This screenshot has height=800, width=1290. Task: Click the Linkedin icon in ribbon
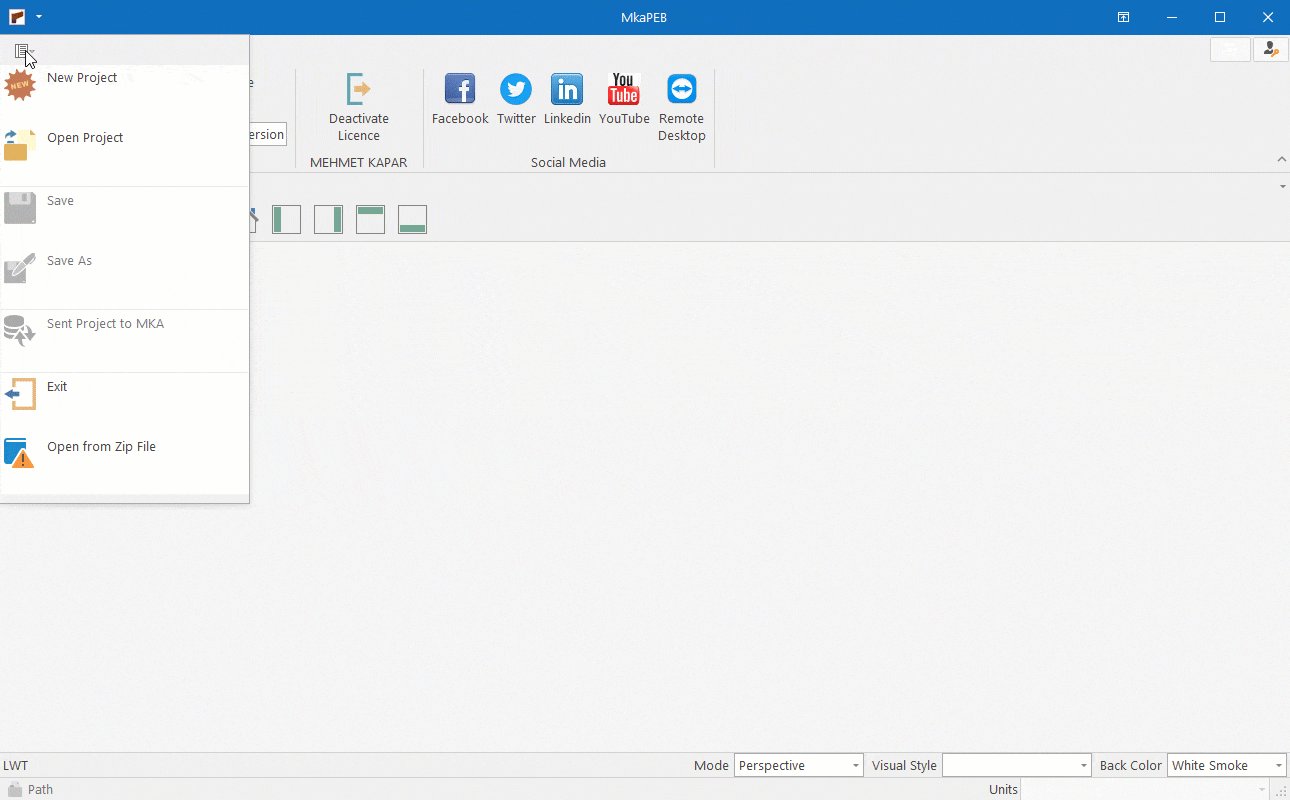(x=567, y=90)
